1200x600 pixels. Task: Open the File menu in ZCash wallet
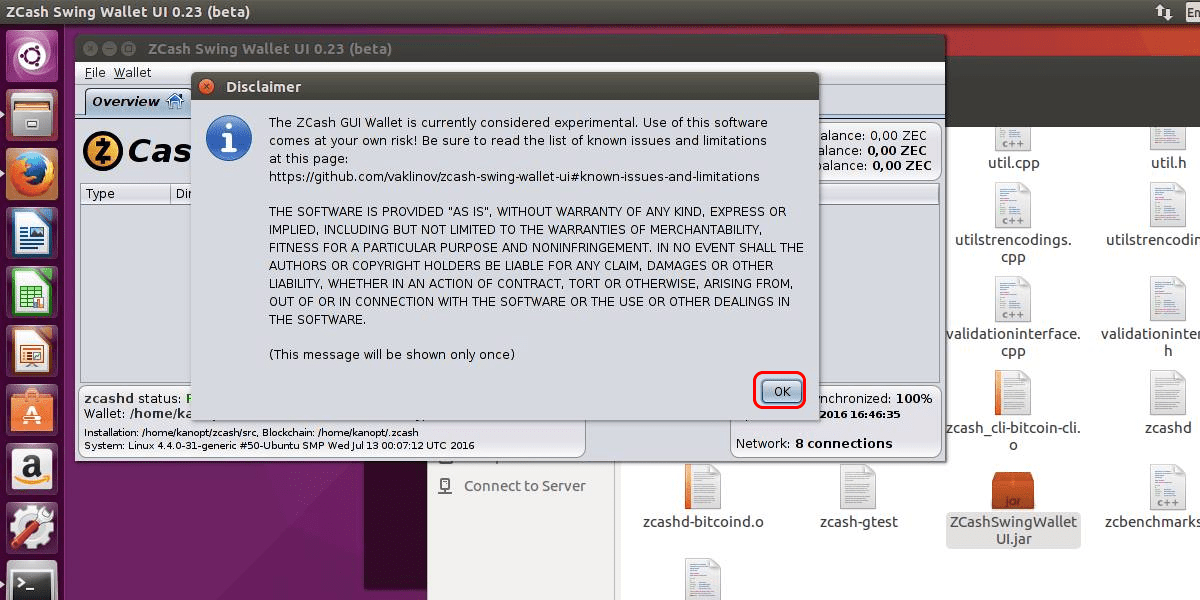pos(95,72)
